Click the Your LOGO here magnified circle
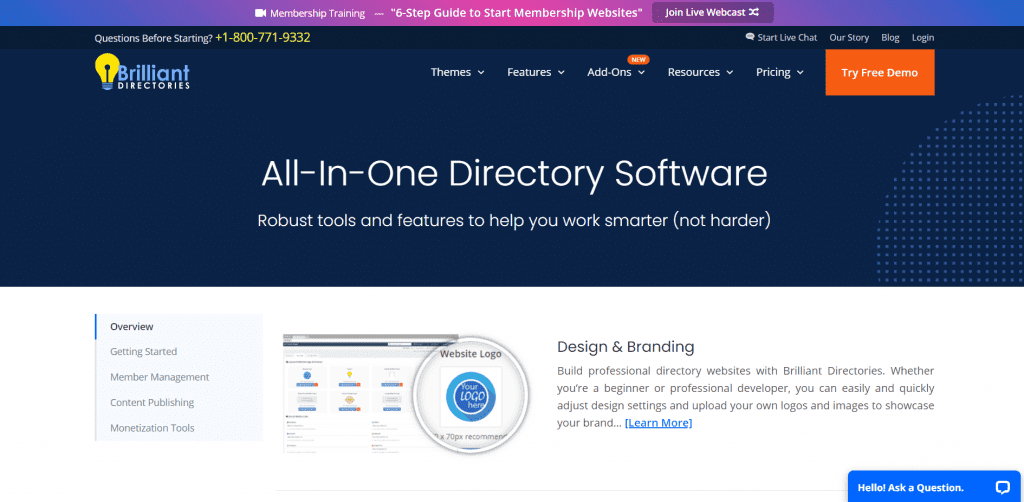Screen dimensions: 1024x502 [x=470, y=394]
